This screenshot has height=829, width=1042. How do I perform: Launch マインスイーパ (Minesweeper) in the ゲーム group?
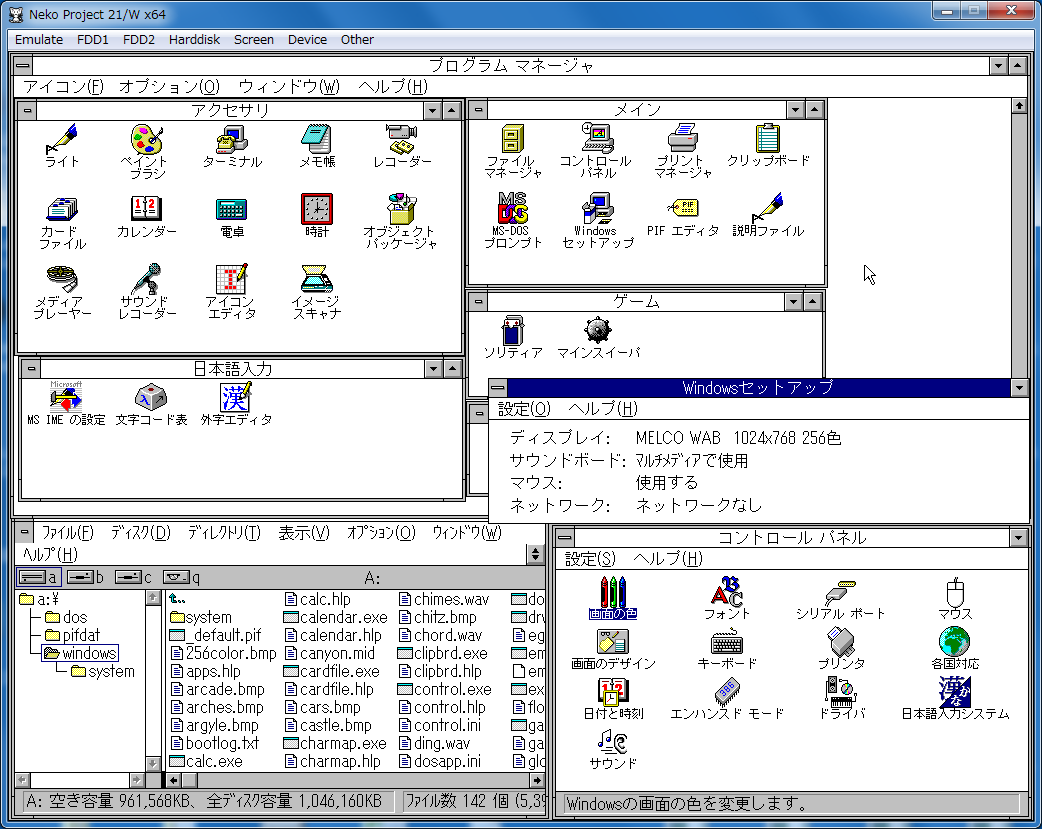click(x=597, y=330)
